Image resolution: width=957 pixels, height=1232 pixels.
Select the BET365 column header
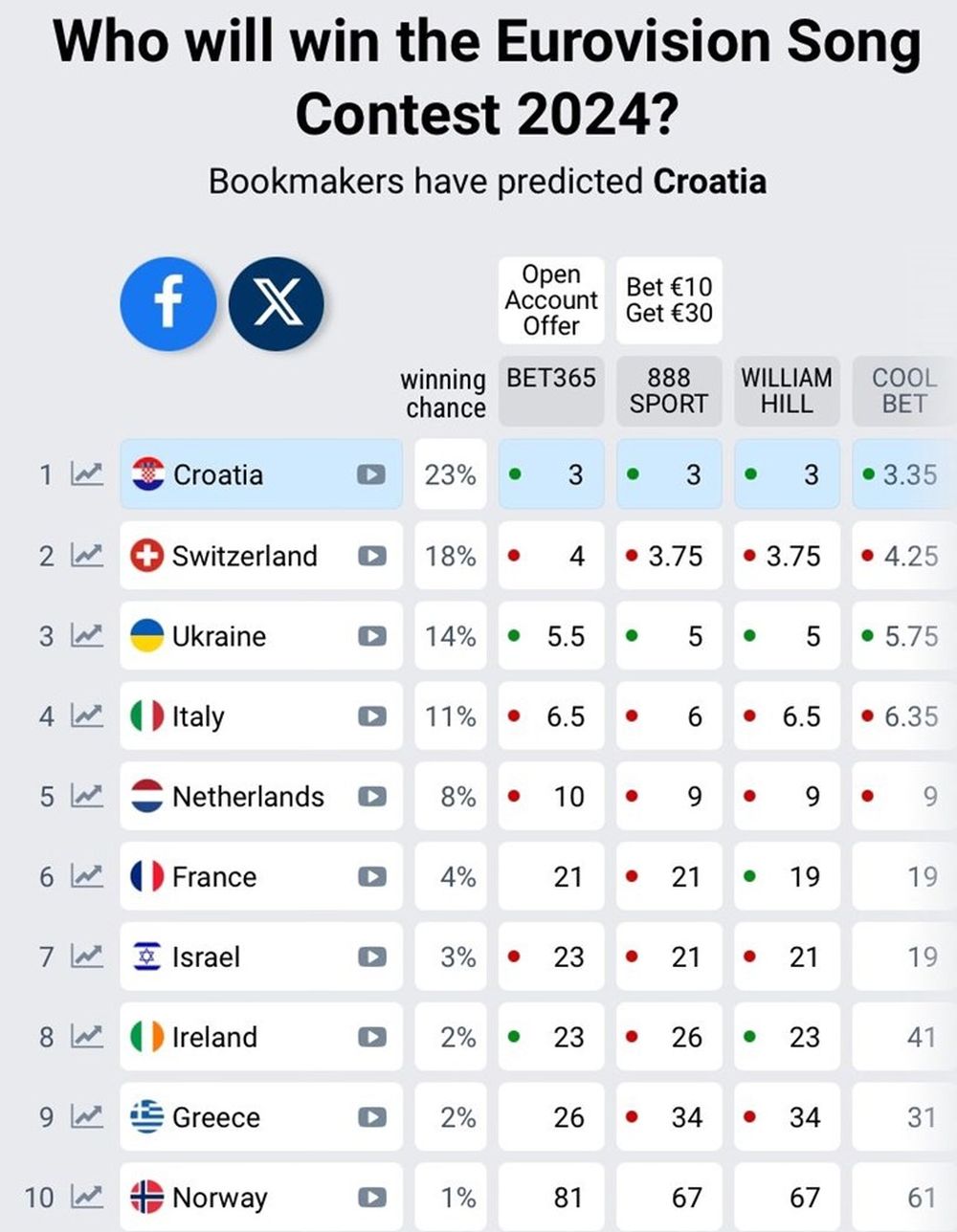click(551, 391)
